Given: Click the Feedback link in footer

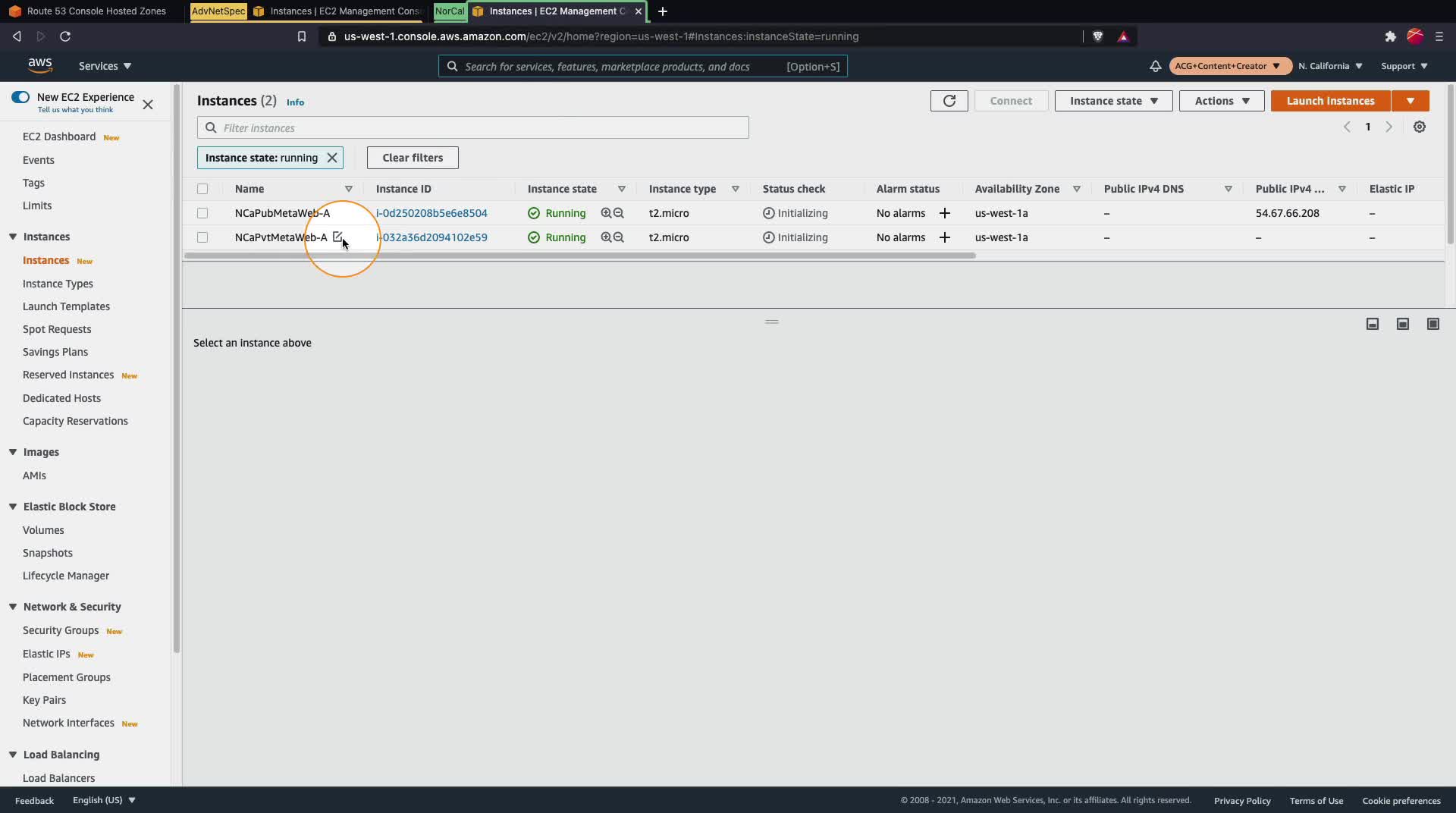Looking at the screenshot, I should point(34,800).
